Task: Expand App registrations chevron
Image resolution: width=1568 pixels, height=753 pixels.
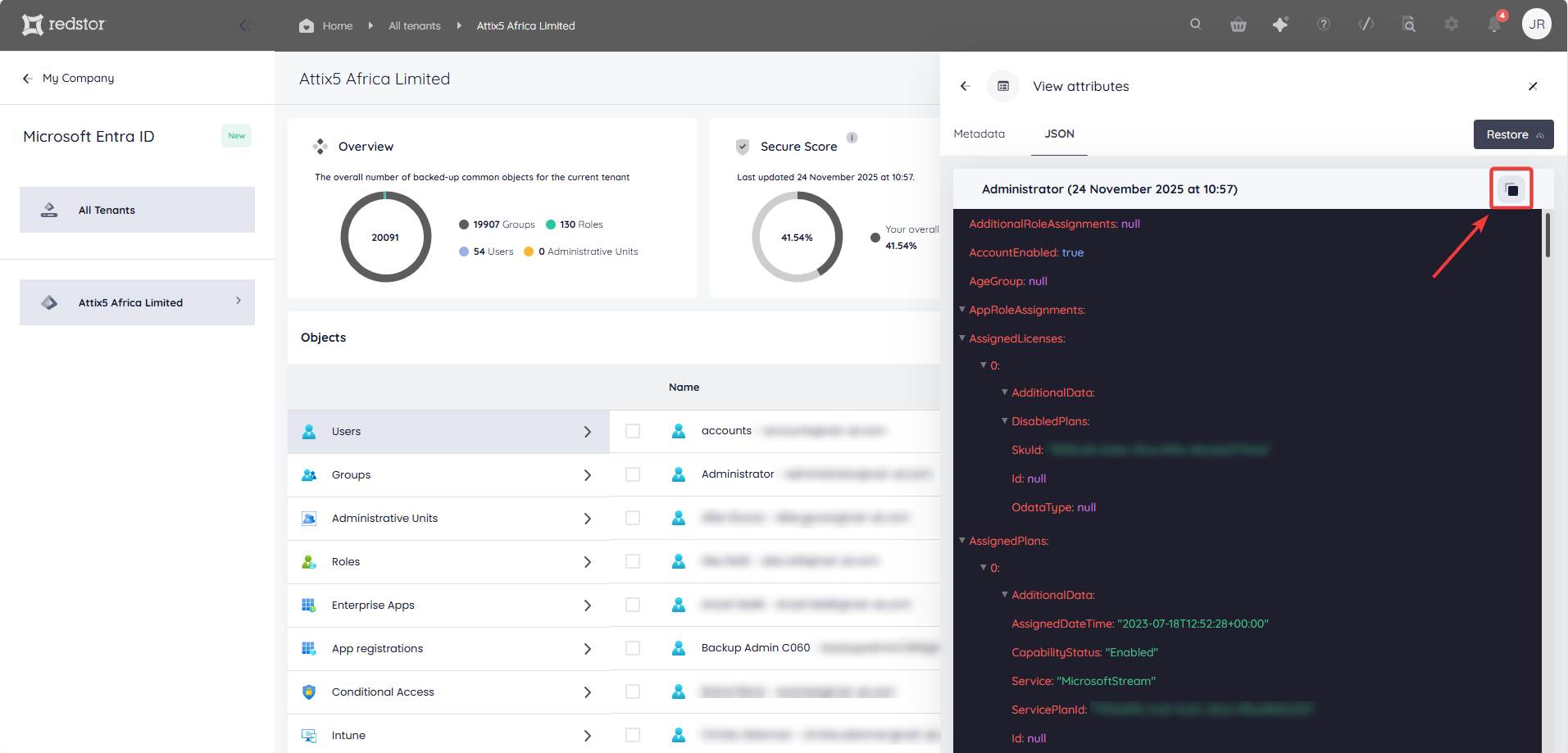Action: pos(588,649)
